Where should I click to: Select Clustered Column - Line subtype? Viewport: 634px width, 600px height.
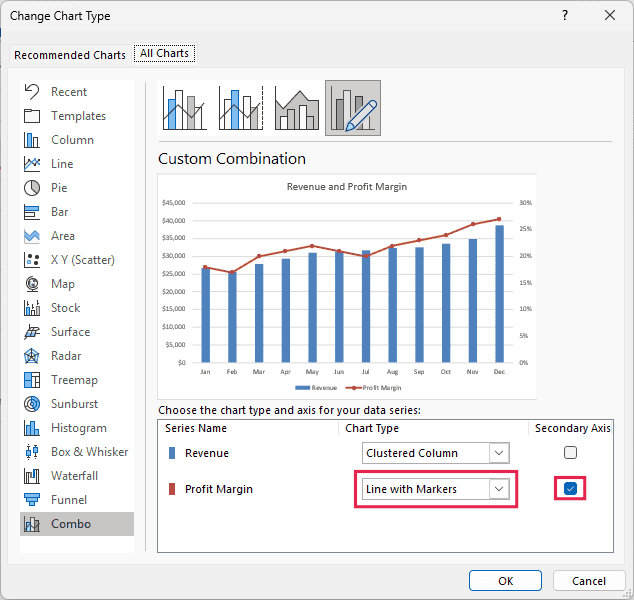185,108
